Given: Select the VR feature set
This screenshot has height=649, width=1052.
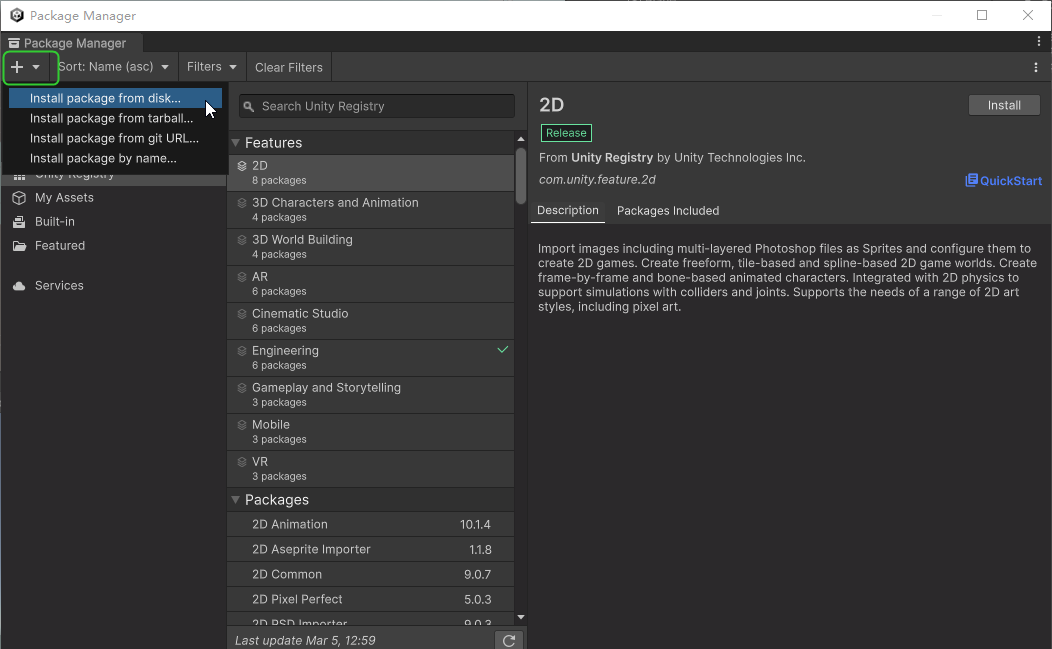Looking at the screenshot, I should click(x=371, y=468).
